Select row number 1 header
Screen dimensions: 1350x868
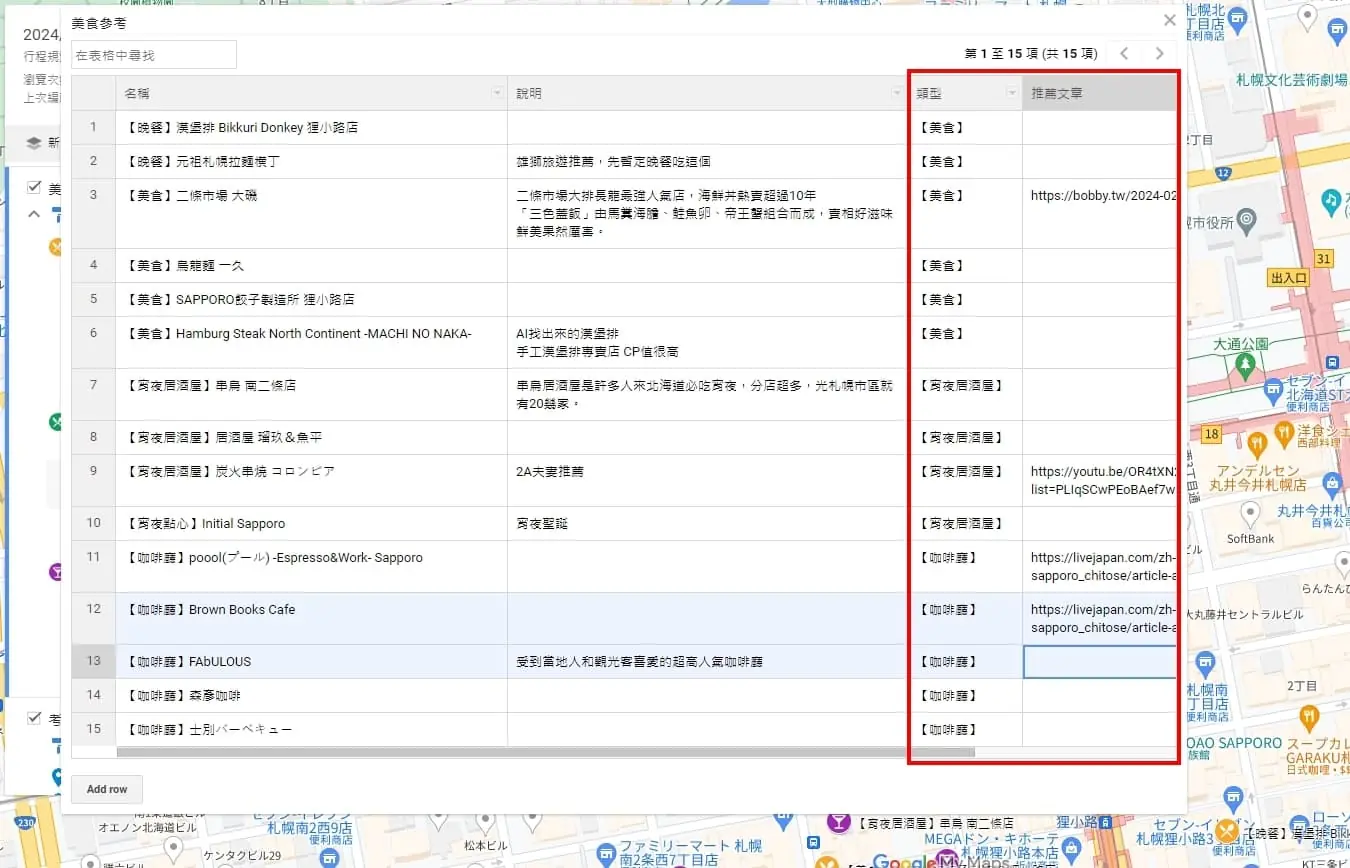point(94,127)
